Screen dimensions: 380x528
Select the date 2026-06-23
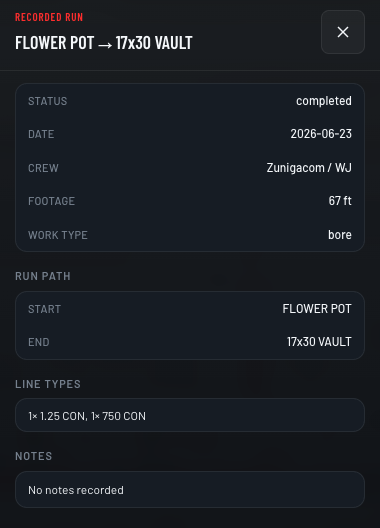[x=321, y=134]
